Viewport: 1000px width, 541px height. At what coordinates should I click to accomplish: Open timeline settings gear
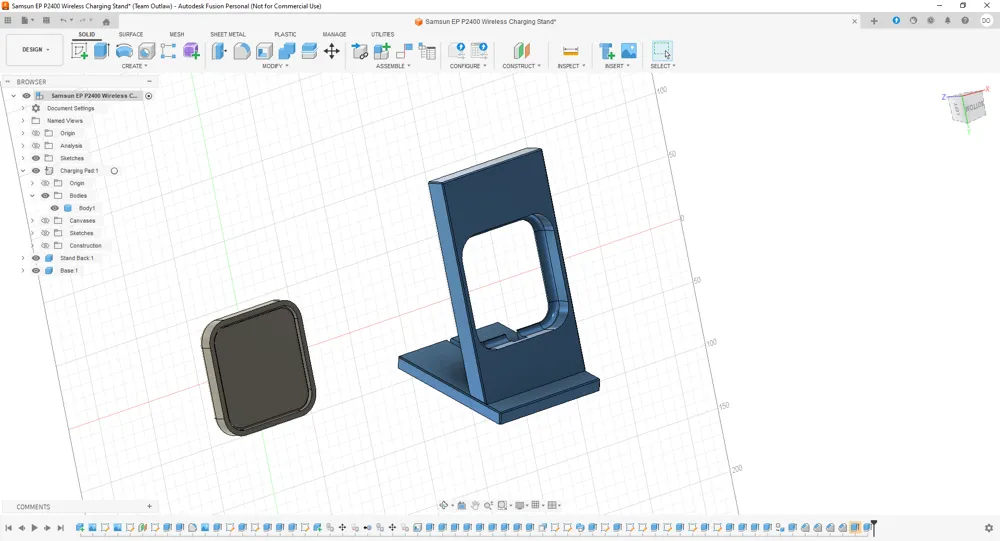pyautogui.click(x=989, y=528)
